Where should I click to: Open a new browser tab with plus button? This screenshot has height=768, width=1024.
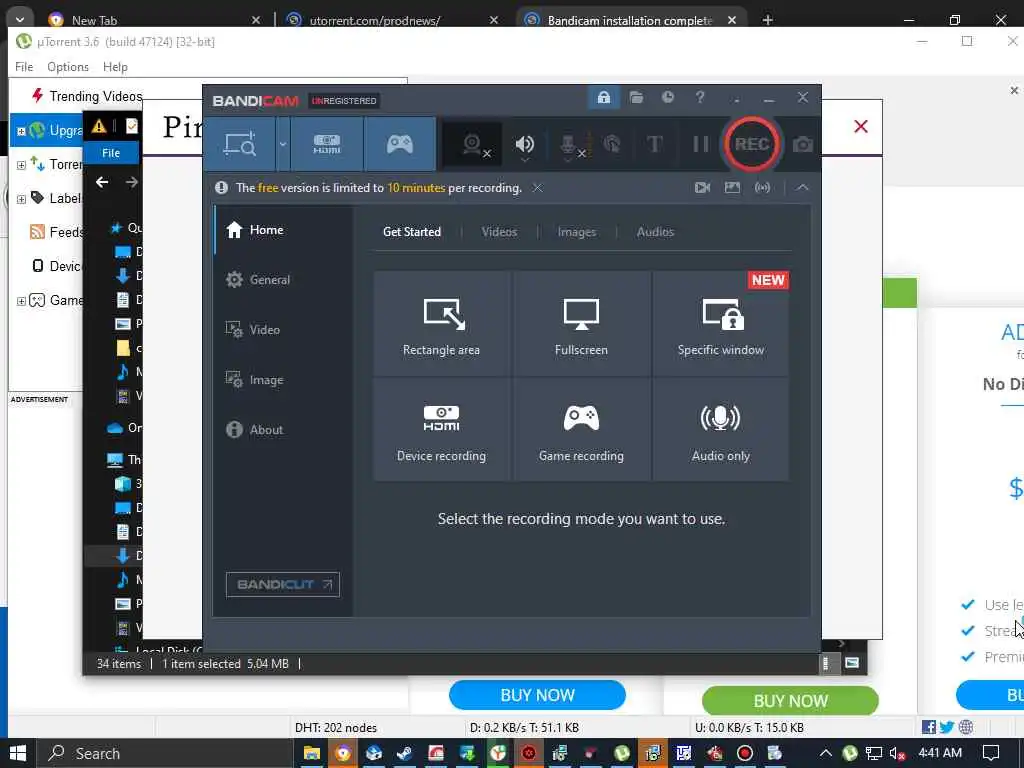(767, 20)
